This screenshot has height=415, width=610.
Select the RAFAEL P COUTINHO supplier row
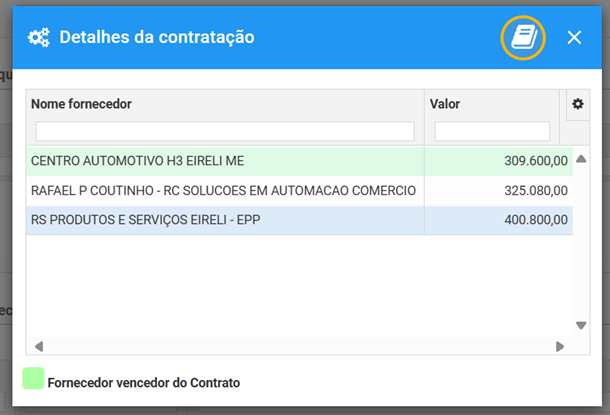click(300, 191)
